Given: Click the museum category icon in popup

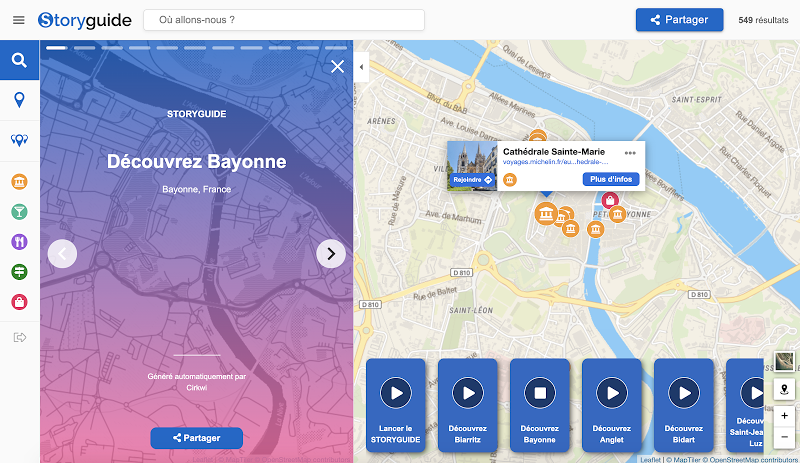Looking at the screenshot, I should click(x=510, y=180).
